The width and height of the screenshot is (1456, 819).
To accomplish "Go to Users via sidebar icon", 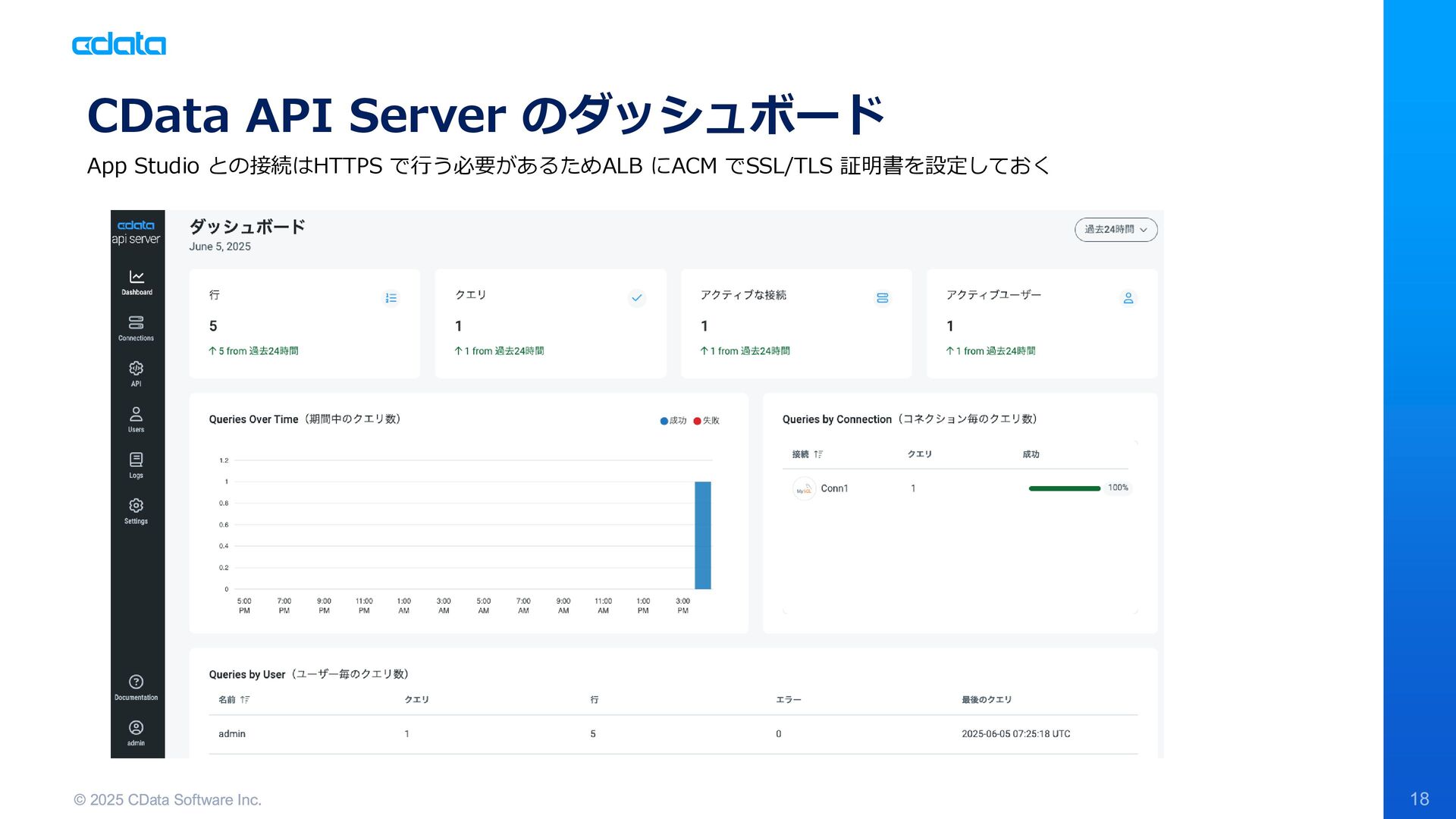I will (136, 415).
